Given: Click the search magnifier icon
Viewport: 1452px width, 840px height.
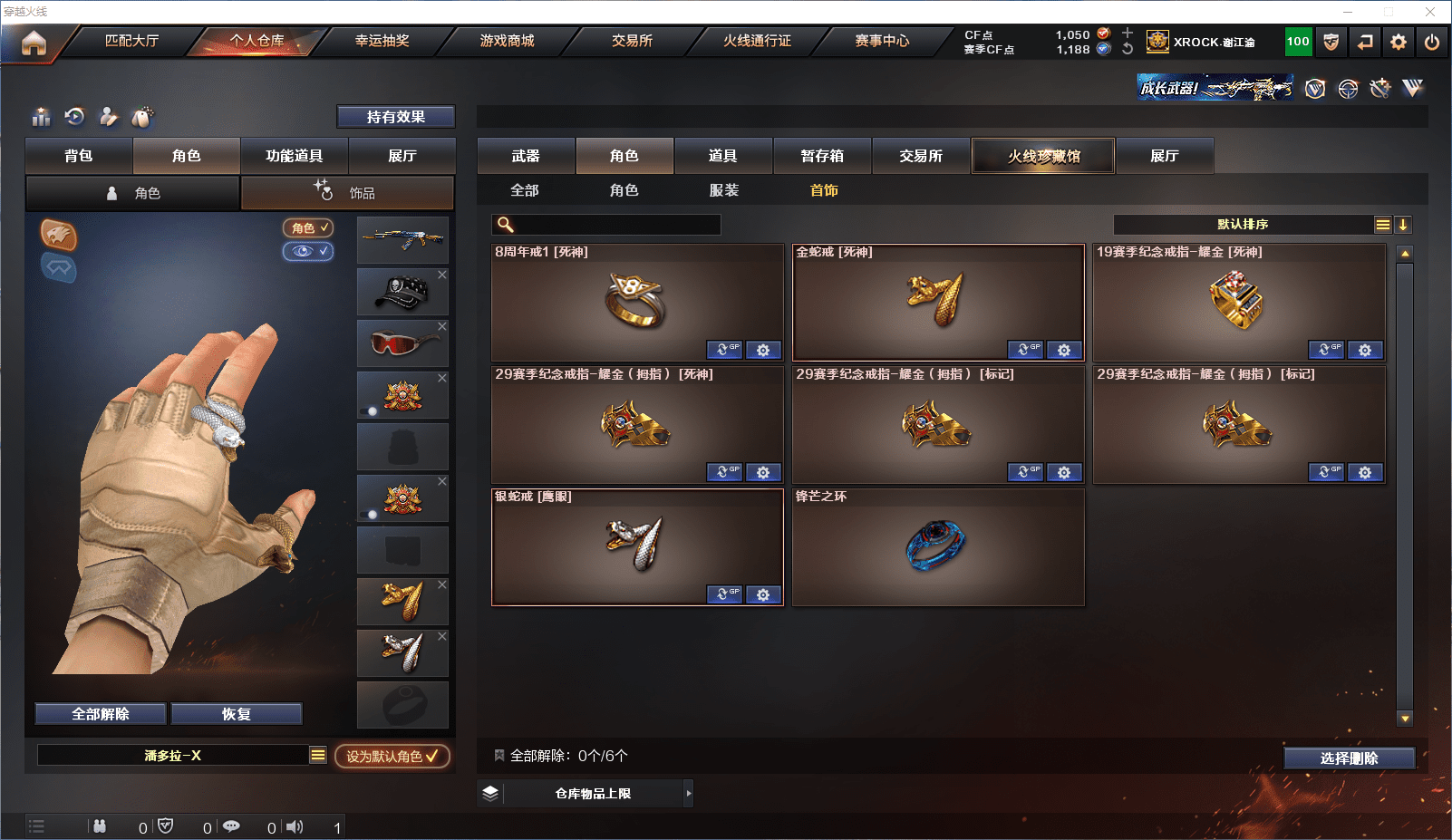Looking at the screenshot, I should pyautogui.click(x=506, y=225).
